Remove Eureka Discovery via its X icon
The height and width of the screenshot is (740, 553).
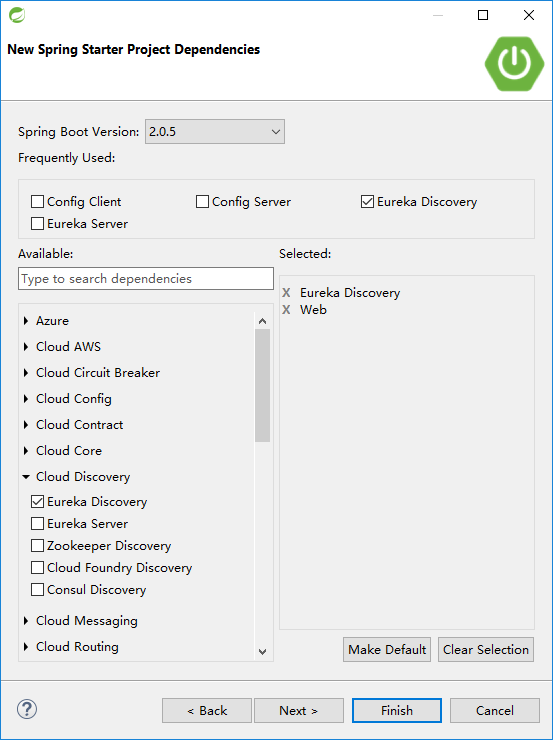coord(286,293)
